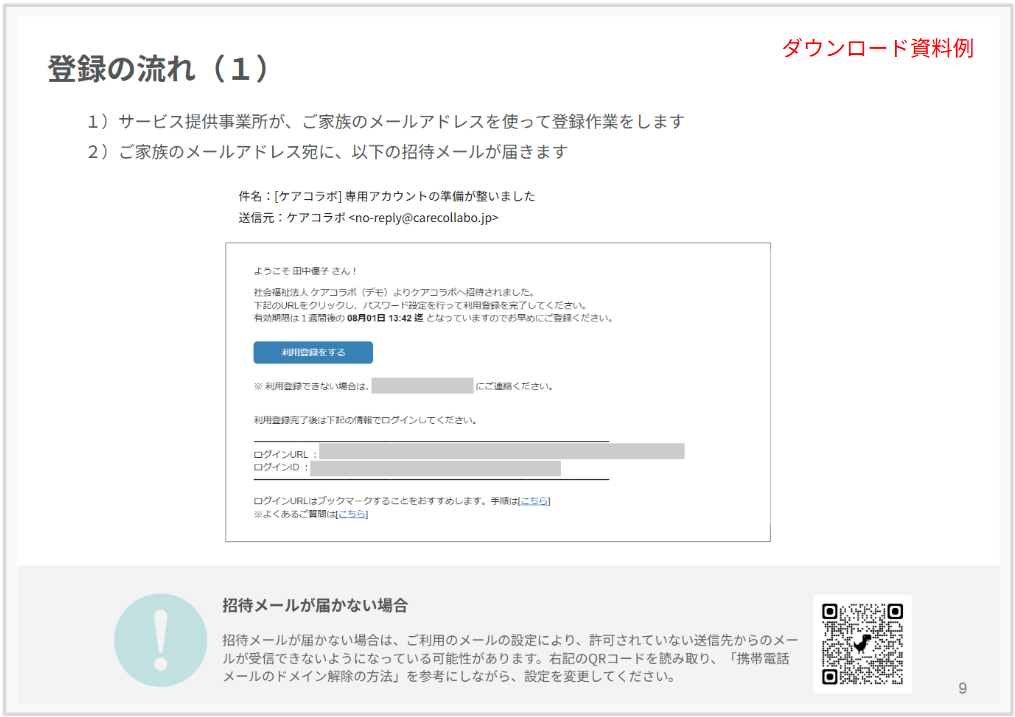Click the red ダウンロード資料例 label

pyautogui.click(x=878, y=48)
